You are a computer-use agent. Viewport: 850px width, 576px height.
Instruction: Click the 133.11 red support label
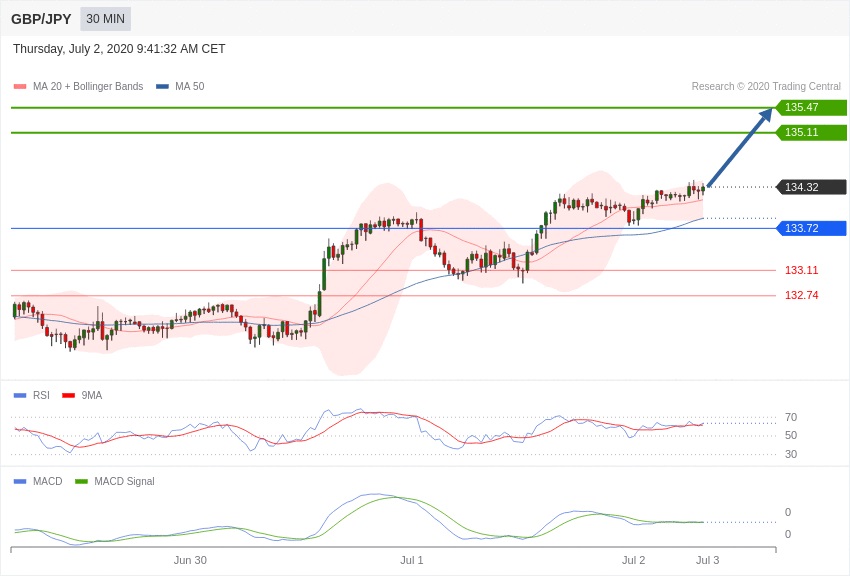(x=801, y=270)
